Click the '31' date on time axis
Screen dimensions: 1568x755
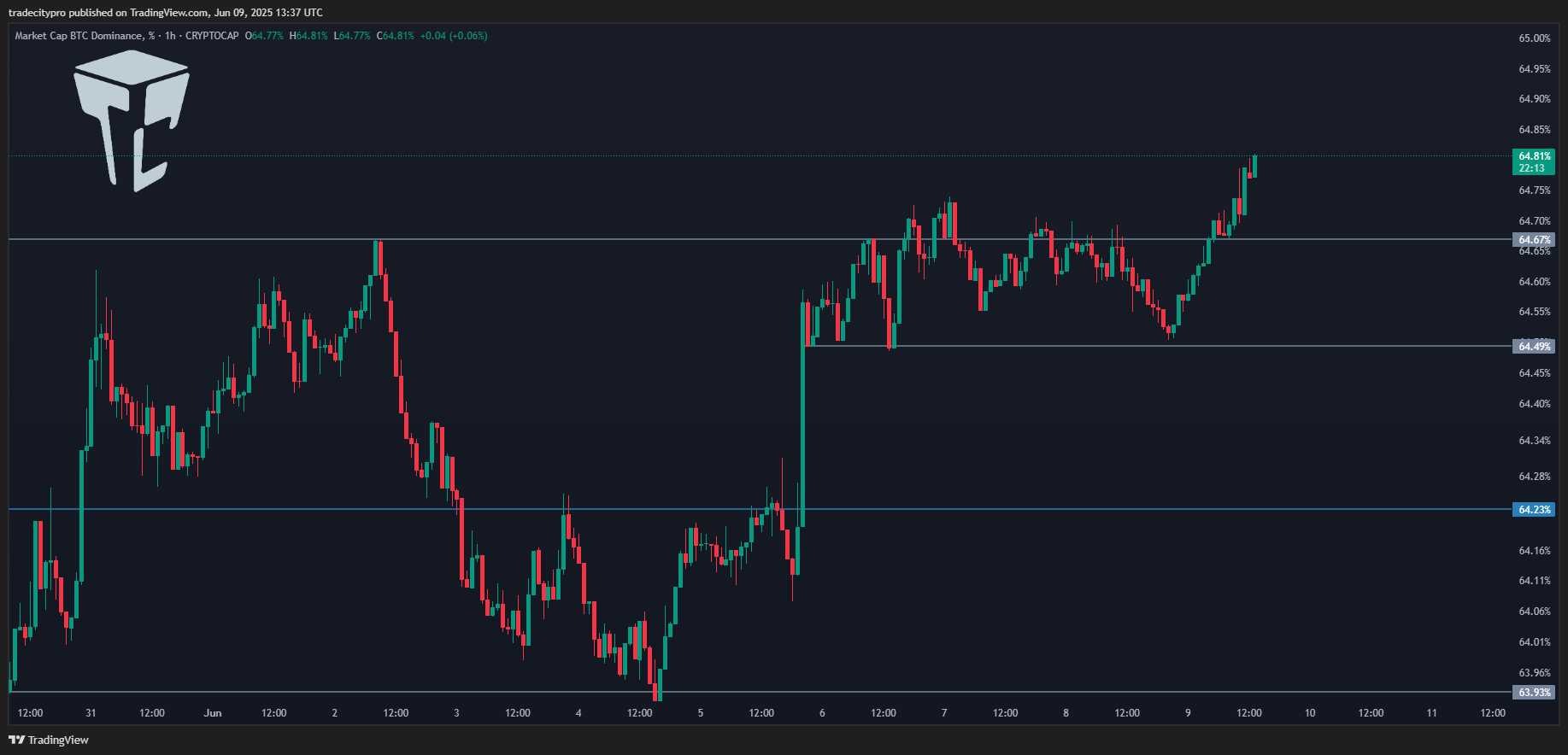click(x=91, y=713)
